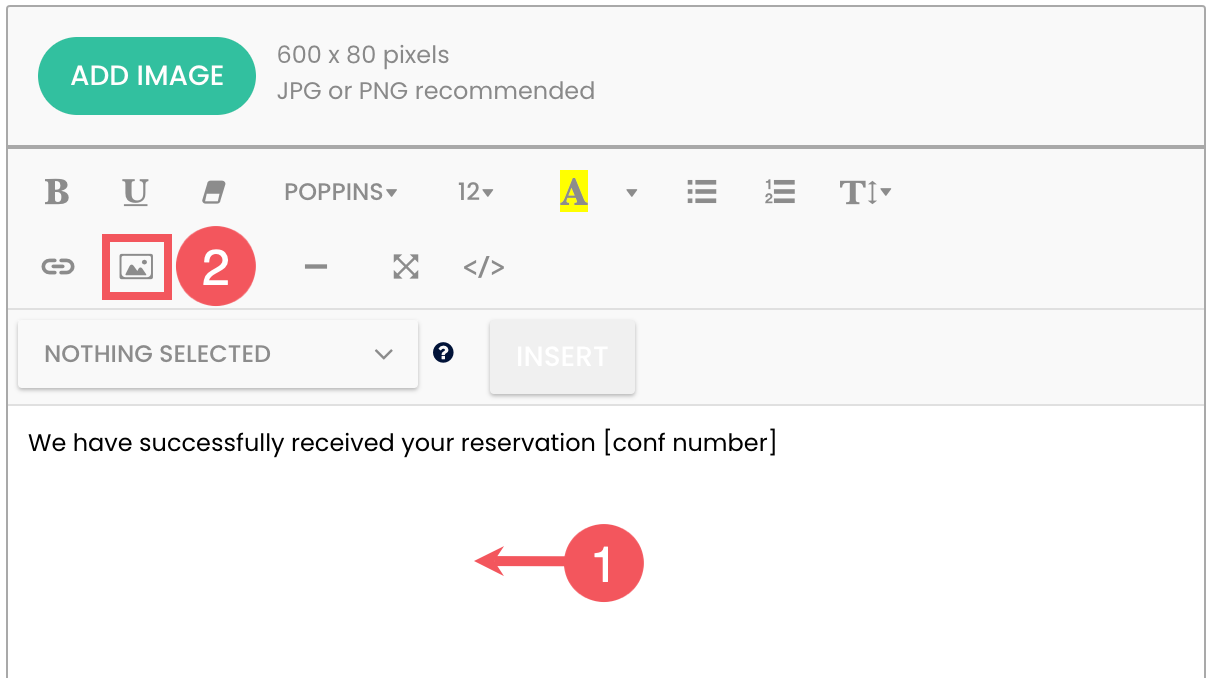Expand the text color options arrow
Viewport: 1208px width, 678px height.
coord(631,193)
